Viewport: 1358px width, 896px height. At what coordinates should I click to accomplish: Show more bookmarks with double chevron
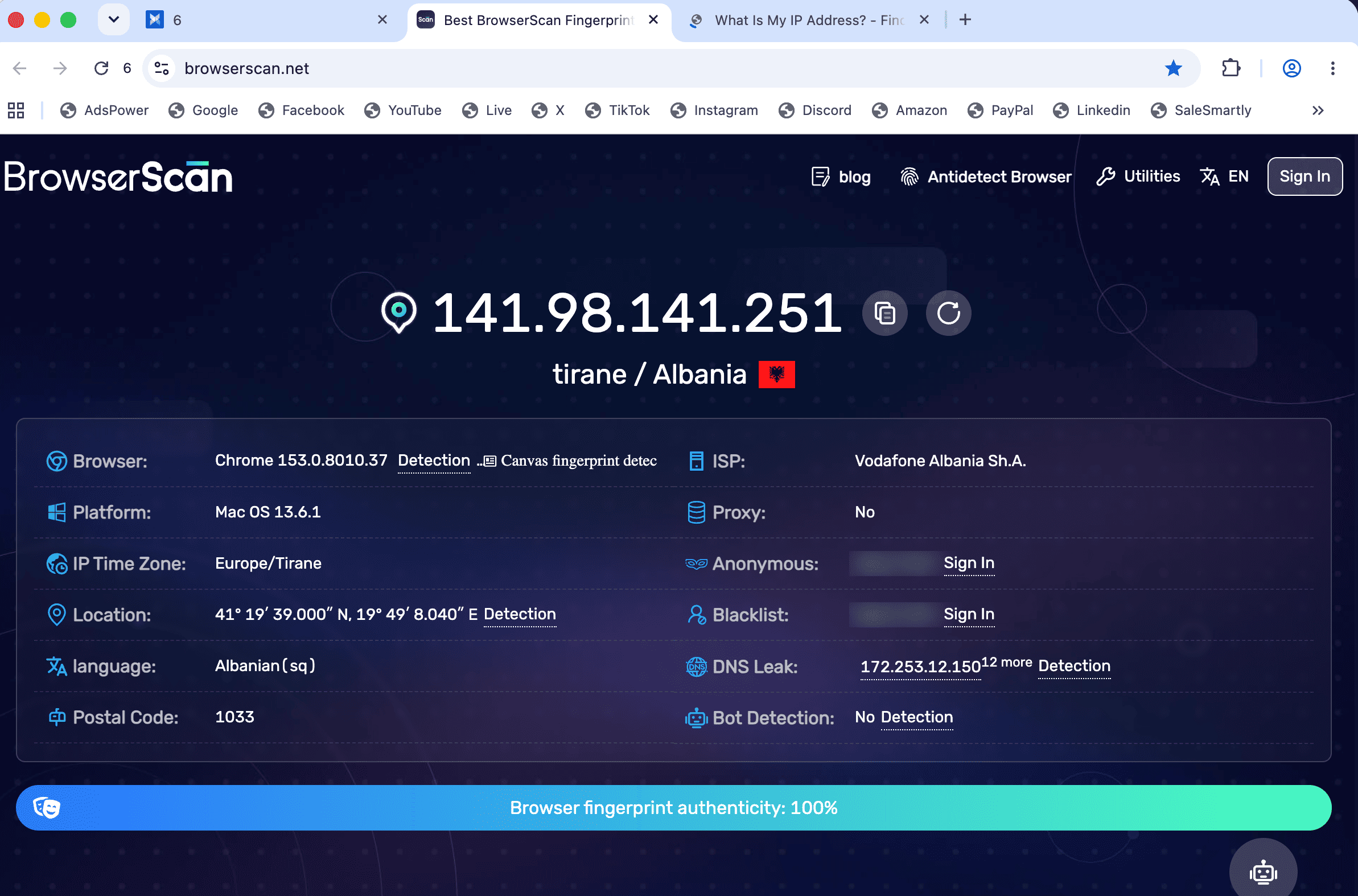click(1318, 110)
